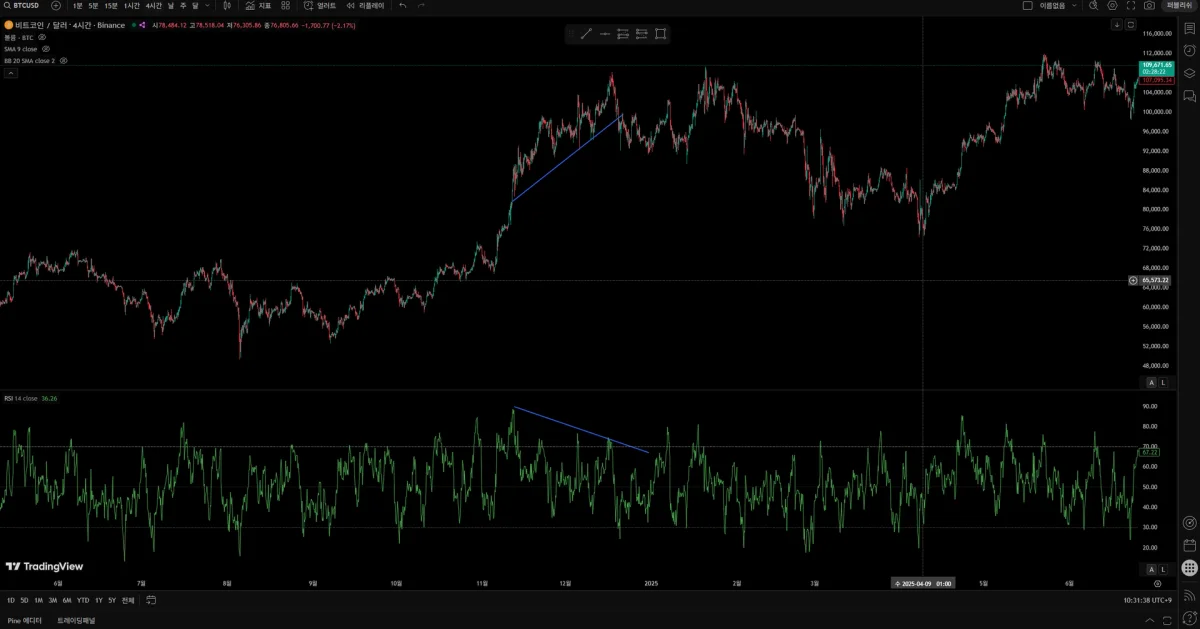Select the 5Y date range
Image resolution: width=1200 pixels, height=629 pixels.
(x=112, y=600)
